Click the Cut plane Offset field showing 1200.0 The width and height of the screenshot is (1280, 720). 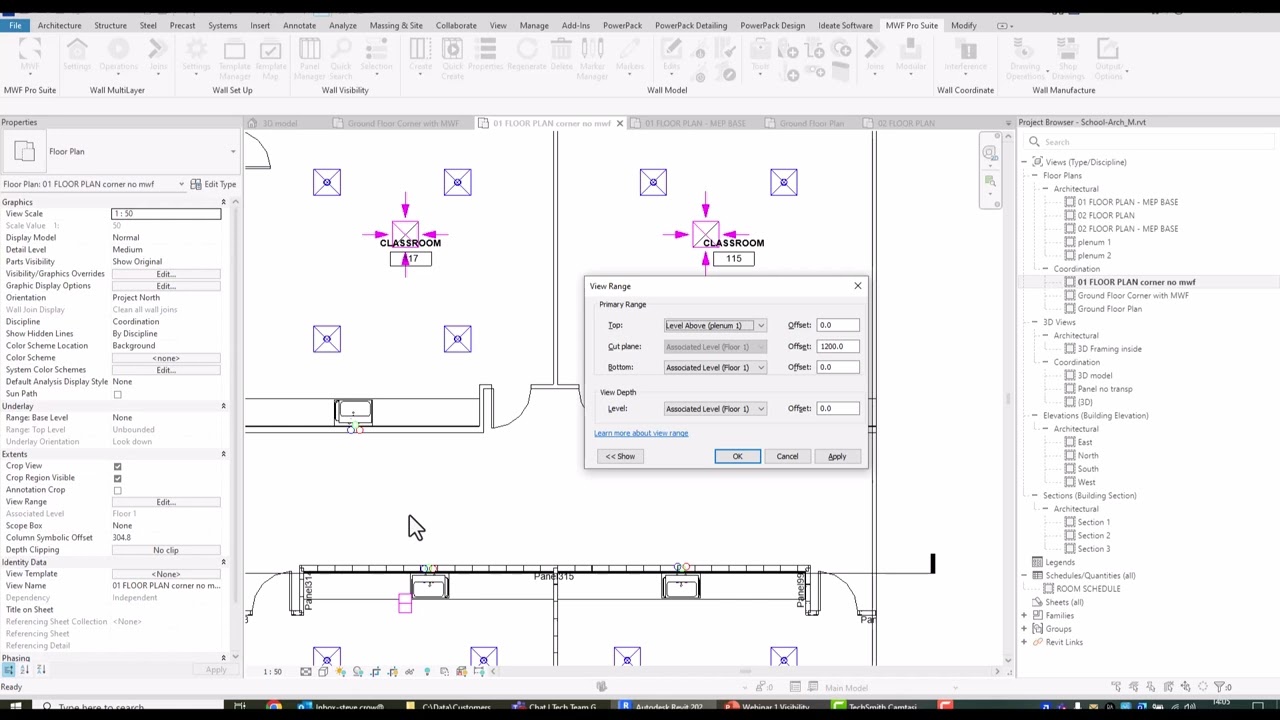pos(838,346)
